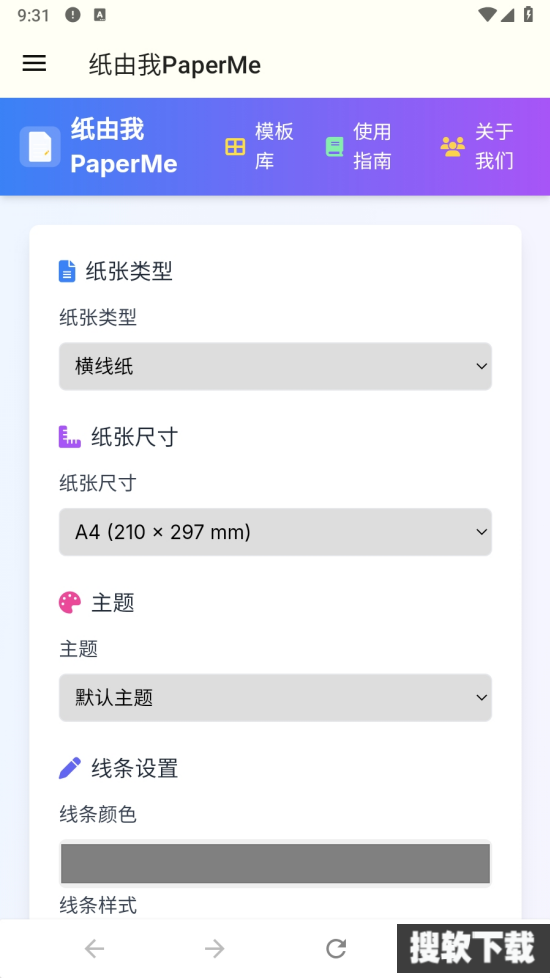Open the 关于我们 navigation link
The height and width of the screenshot is (978, 550).
[495, 147]
